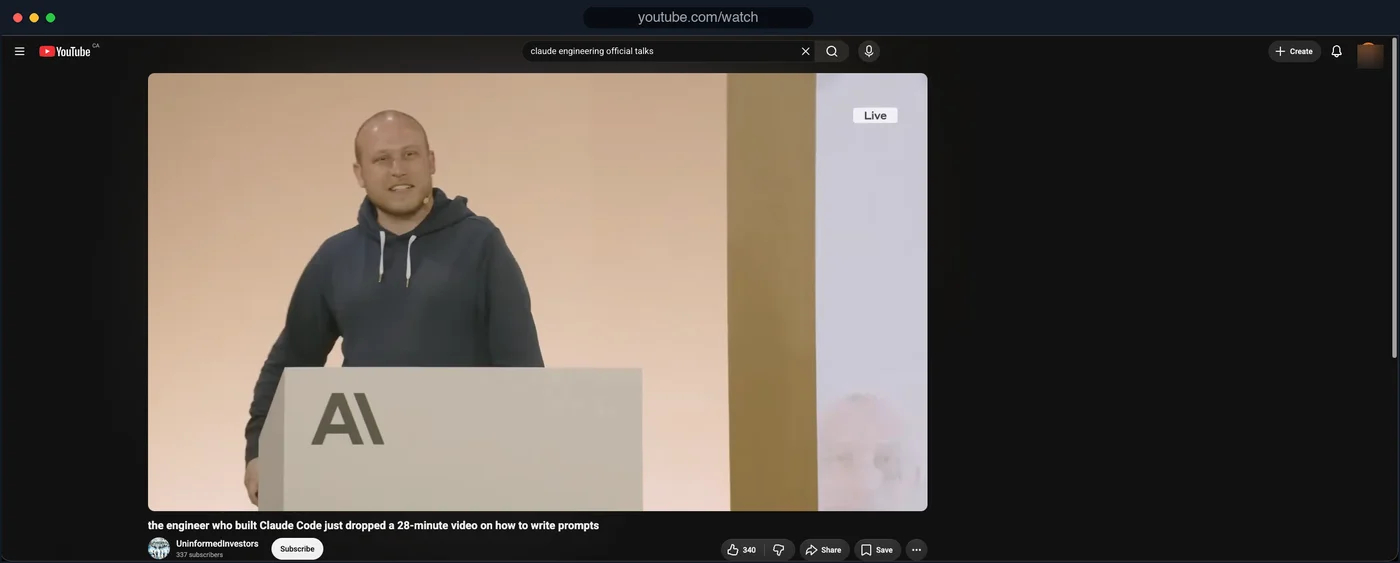Click the video player area

537,292
